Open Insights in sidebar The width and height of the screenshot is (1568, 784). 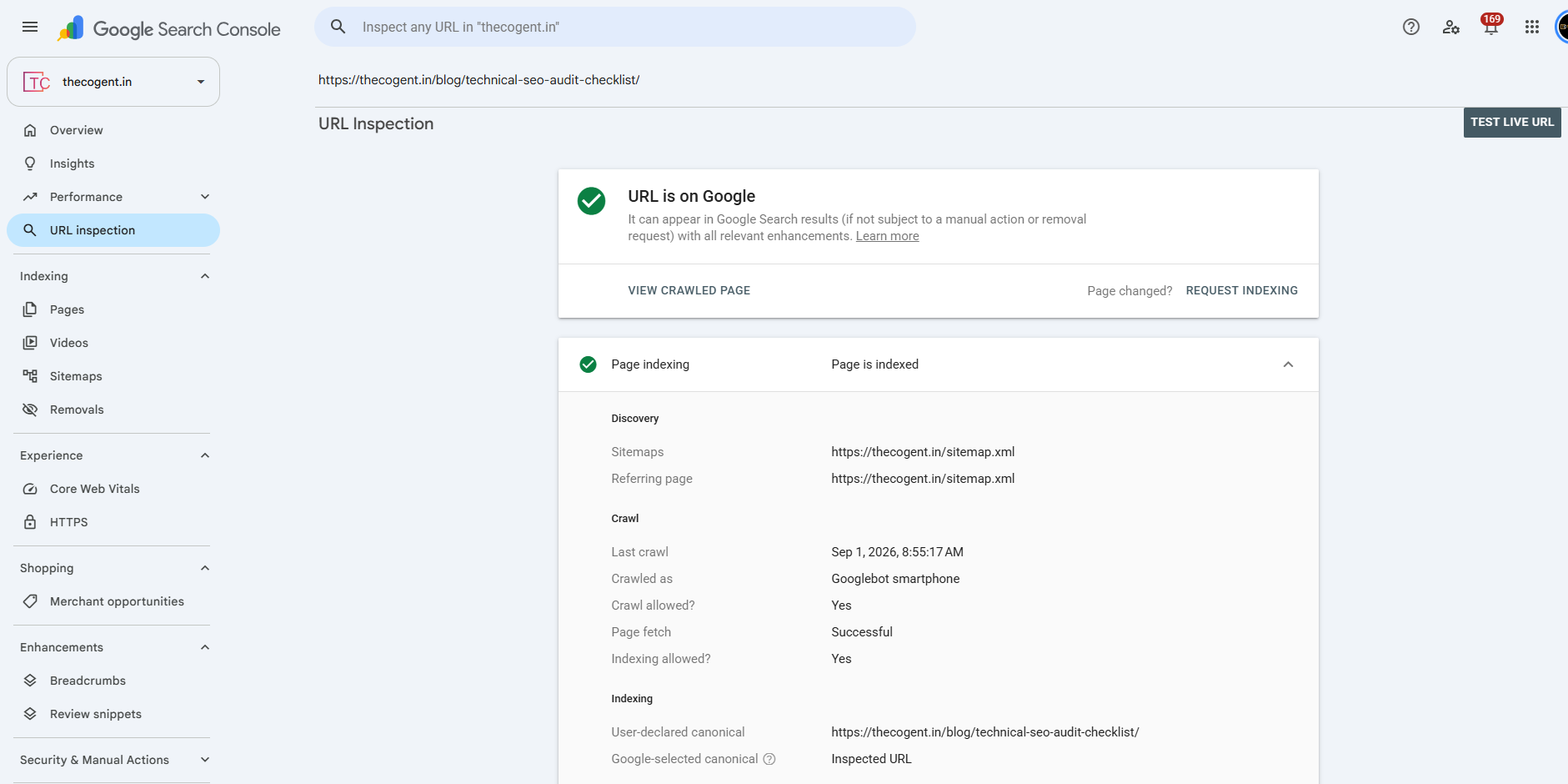pyautogui.click(x=113, y=163)
